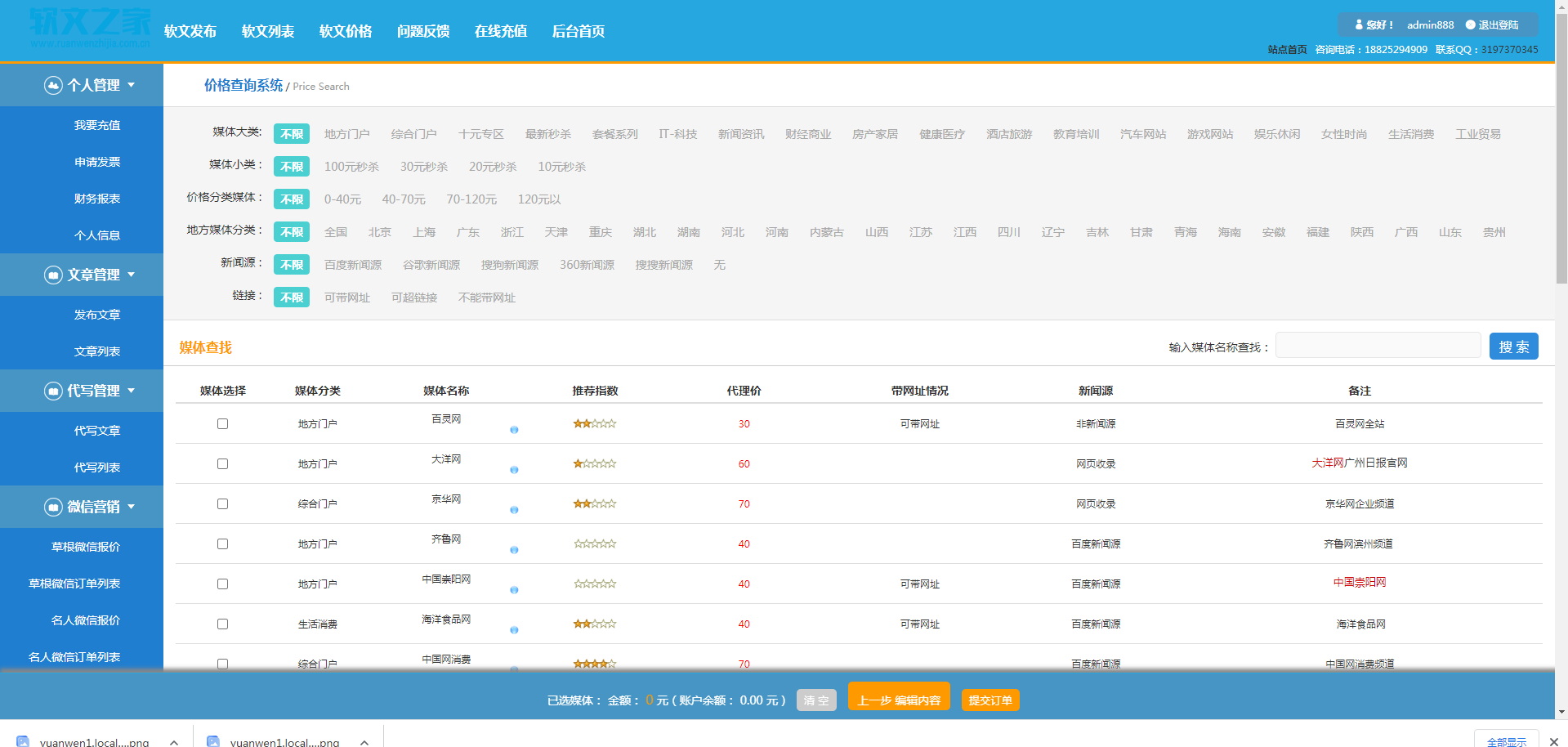
Task: Select 可带网址 in the 链接 filter
Action: pos(347,297)
